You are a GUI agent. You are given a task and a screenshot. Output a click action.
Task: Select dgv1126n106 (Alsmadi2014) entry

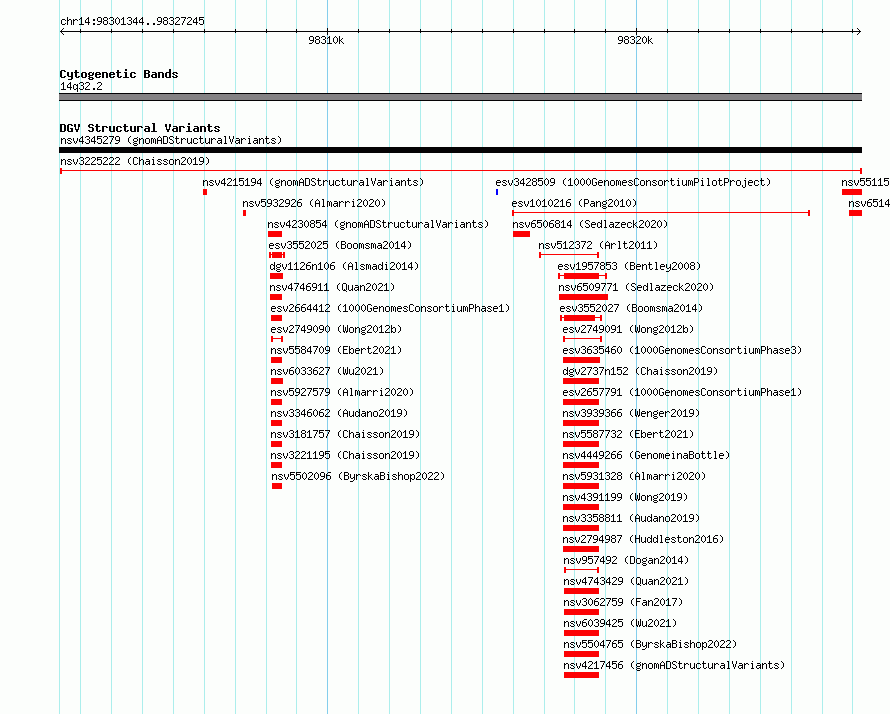point(344,266)
